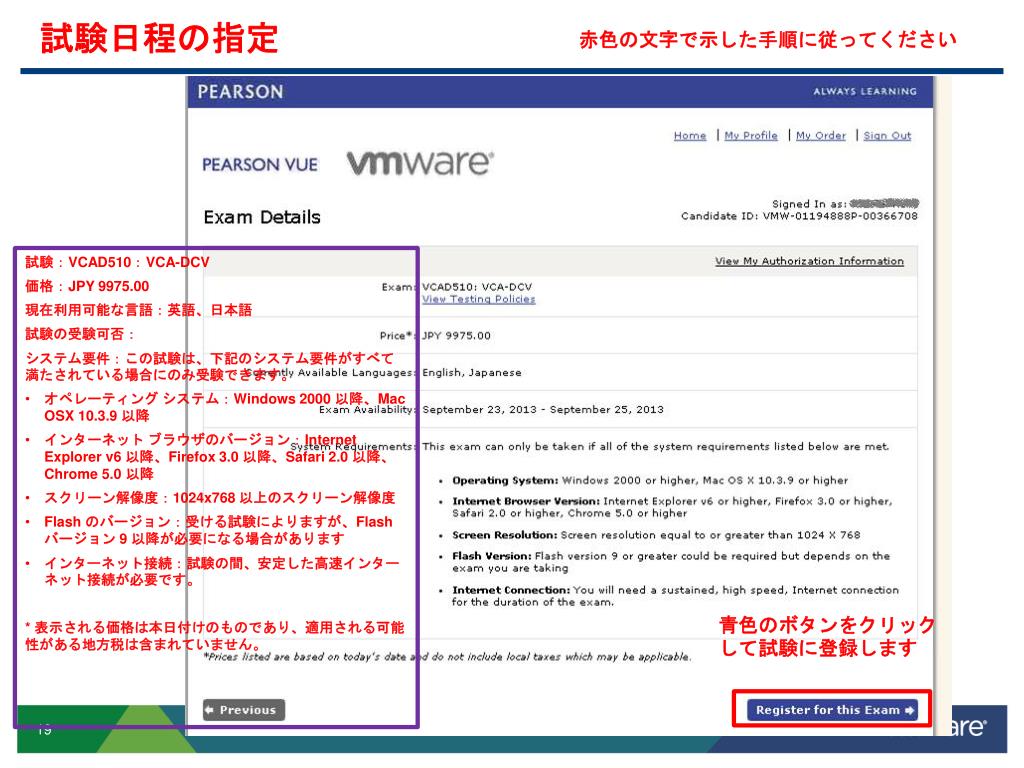Click the Signed In as label
This screenshot has width=1024, height=768.
click(x=809, y=204)
